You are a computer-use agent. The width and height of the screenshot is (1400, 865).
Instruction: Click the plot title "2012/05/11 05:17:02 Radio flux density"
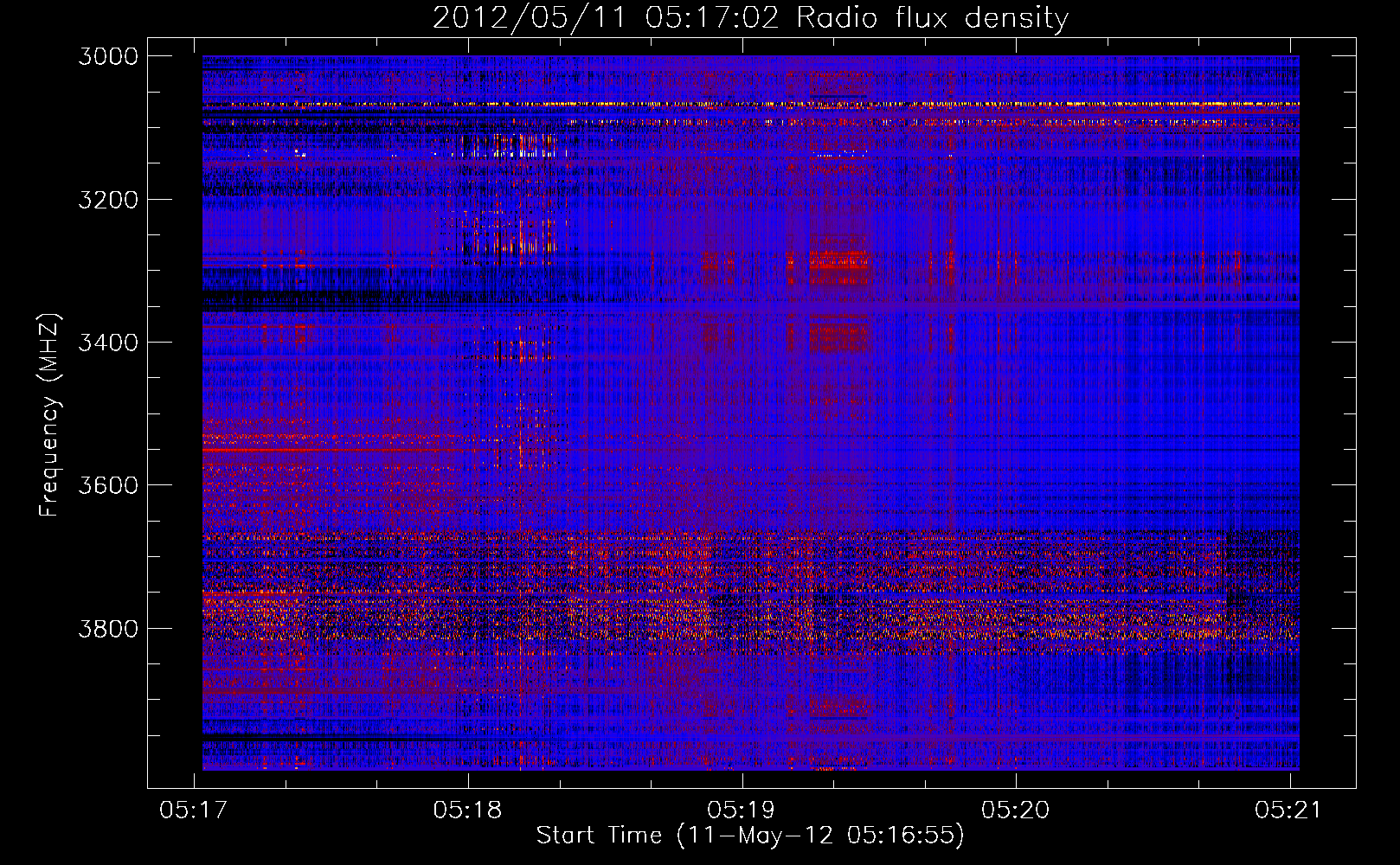click(750, 17)
